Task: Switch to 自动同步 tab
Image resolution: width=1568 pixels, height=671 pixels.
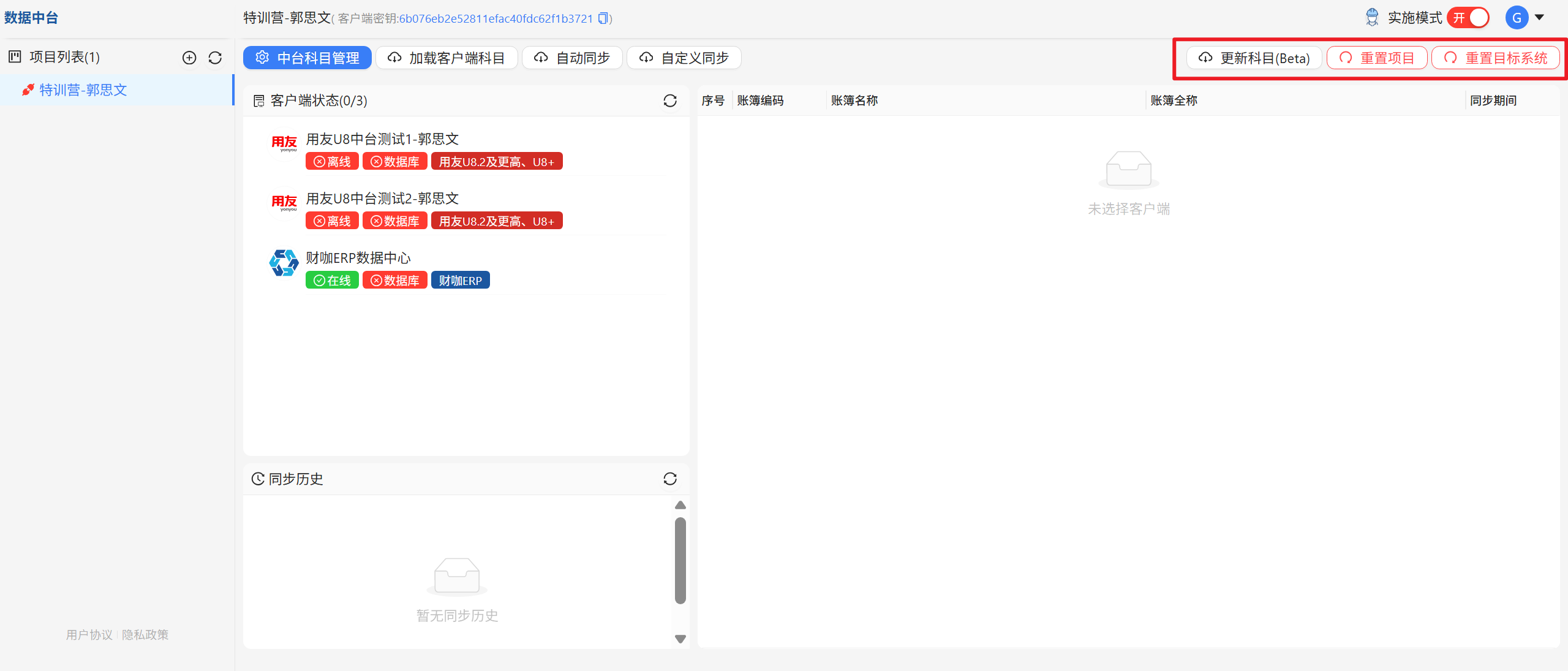Action: (x=572, y=58)
